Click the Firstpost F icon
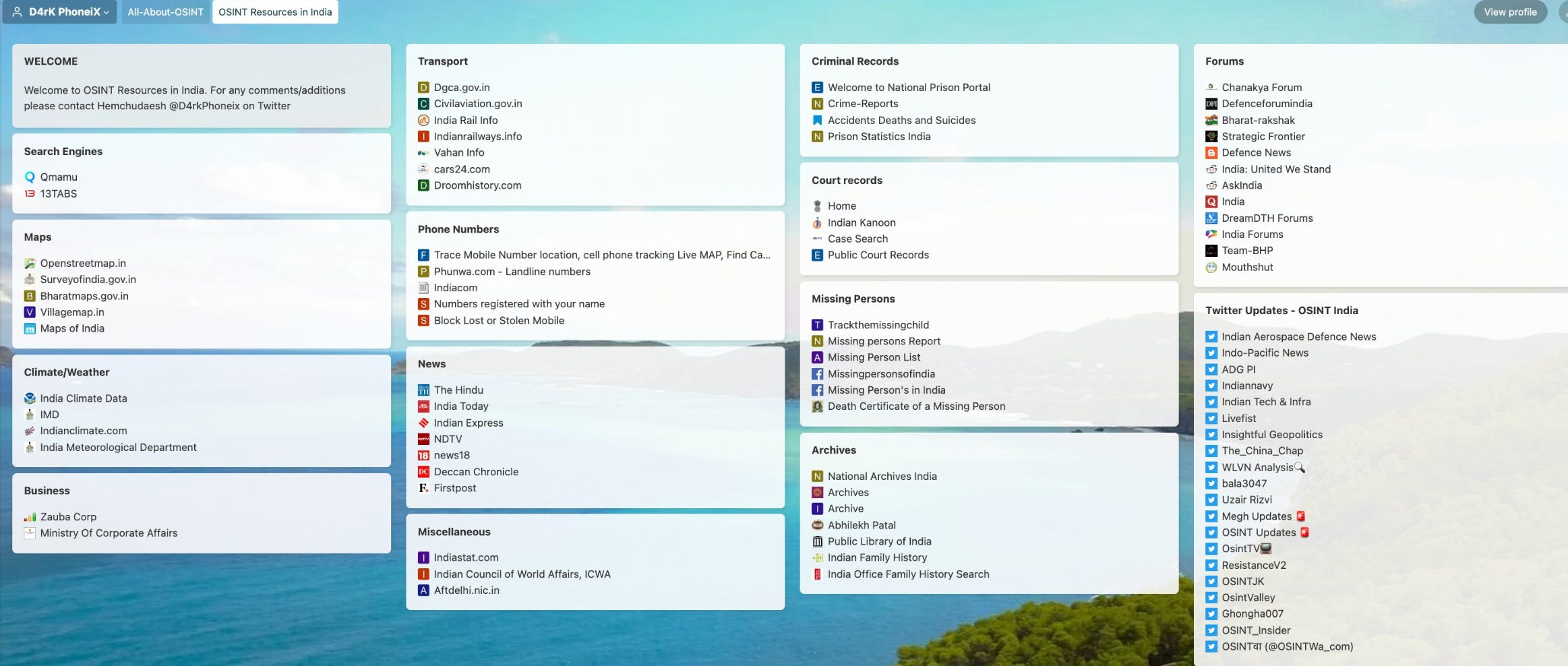The width and height of the screenshot is (1568, 666). tap(423, 488)
